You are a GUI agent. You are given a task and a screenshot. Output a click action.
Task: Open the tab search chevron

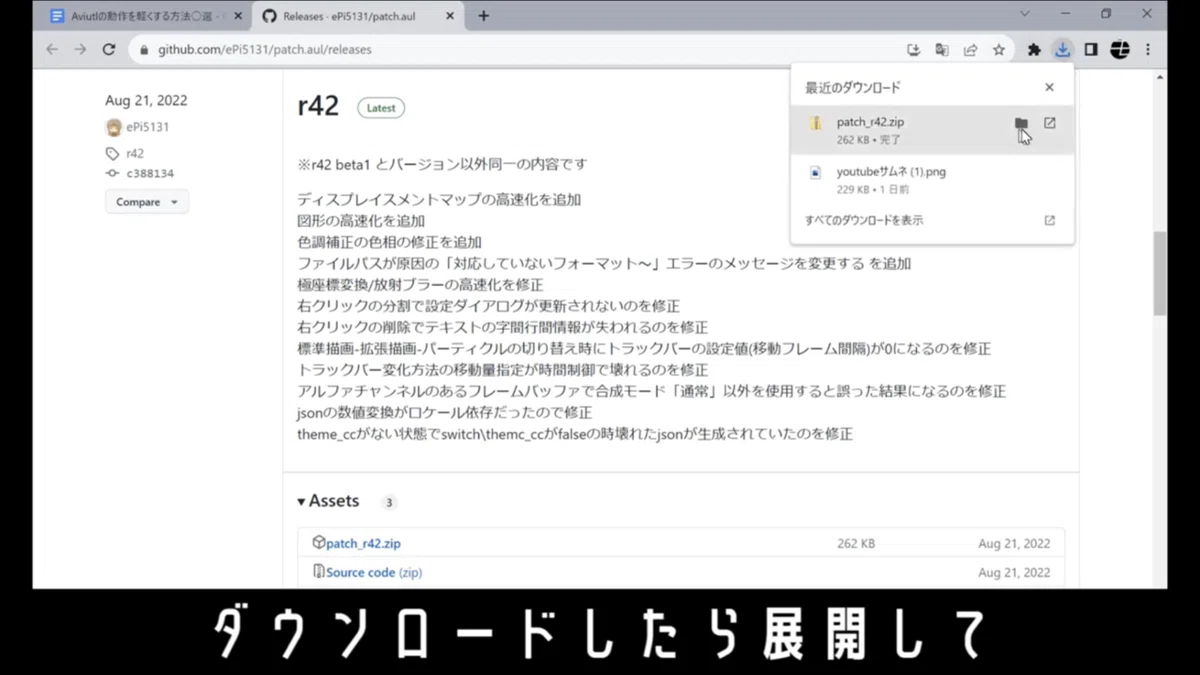pyautogui.click(x=1025, y=14)
